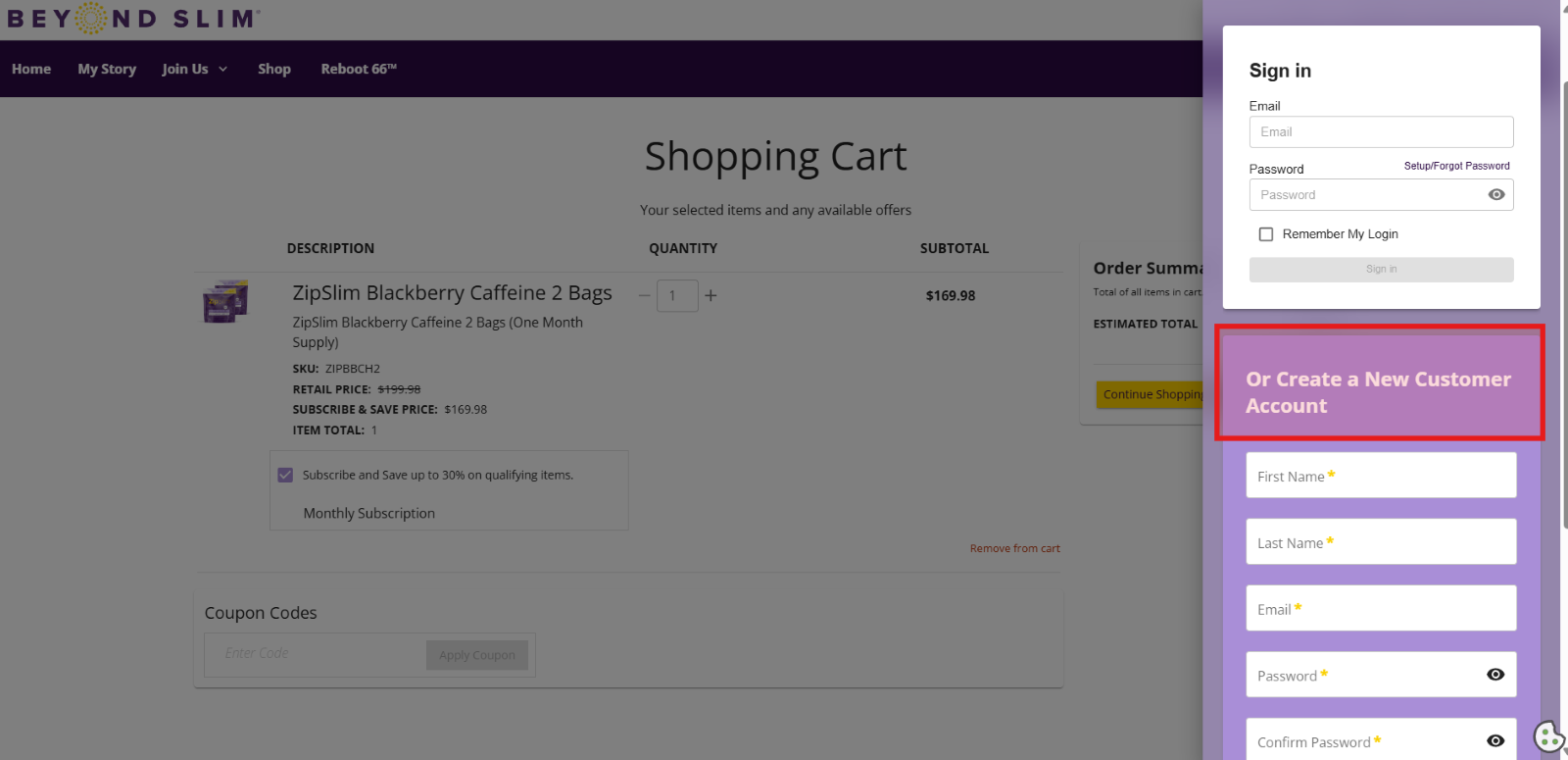Click the coupon Enter Code field
This screenshot has height=760, width=1568.
[x=316, y=654]
